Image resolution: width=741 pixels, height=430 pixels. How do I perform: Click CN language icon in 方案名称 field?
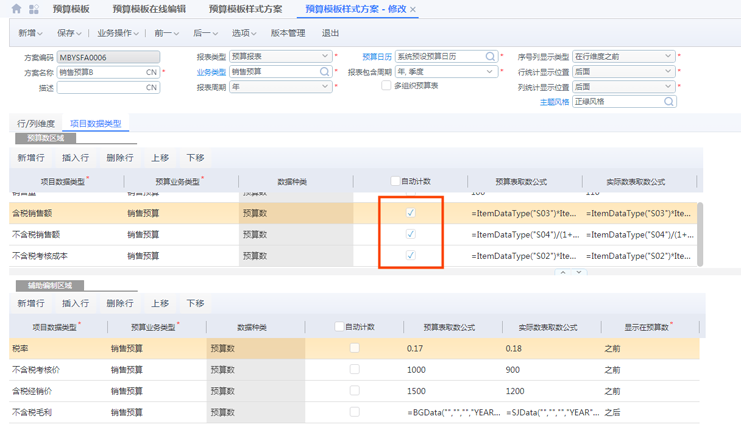point(152,72)
